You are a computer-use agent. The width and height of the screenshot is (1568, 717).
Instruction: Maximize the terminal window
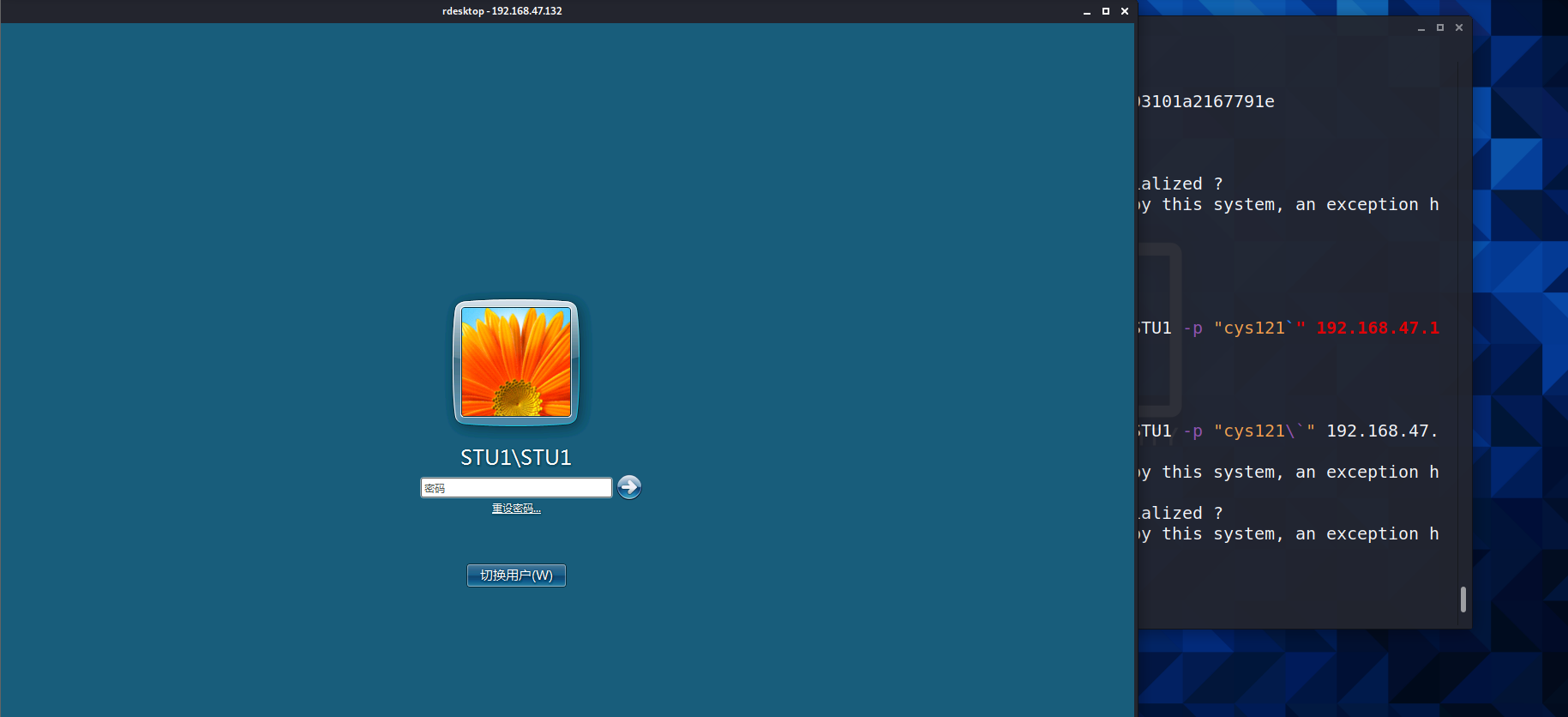pyautogui.click(x=1440, y=27)
